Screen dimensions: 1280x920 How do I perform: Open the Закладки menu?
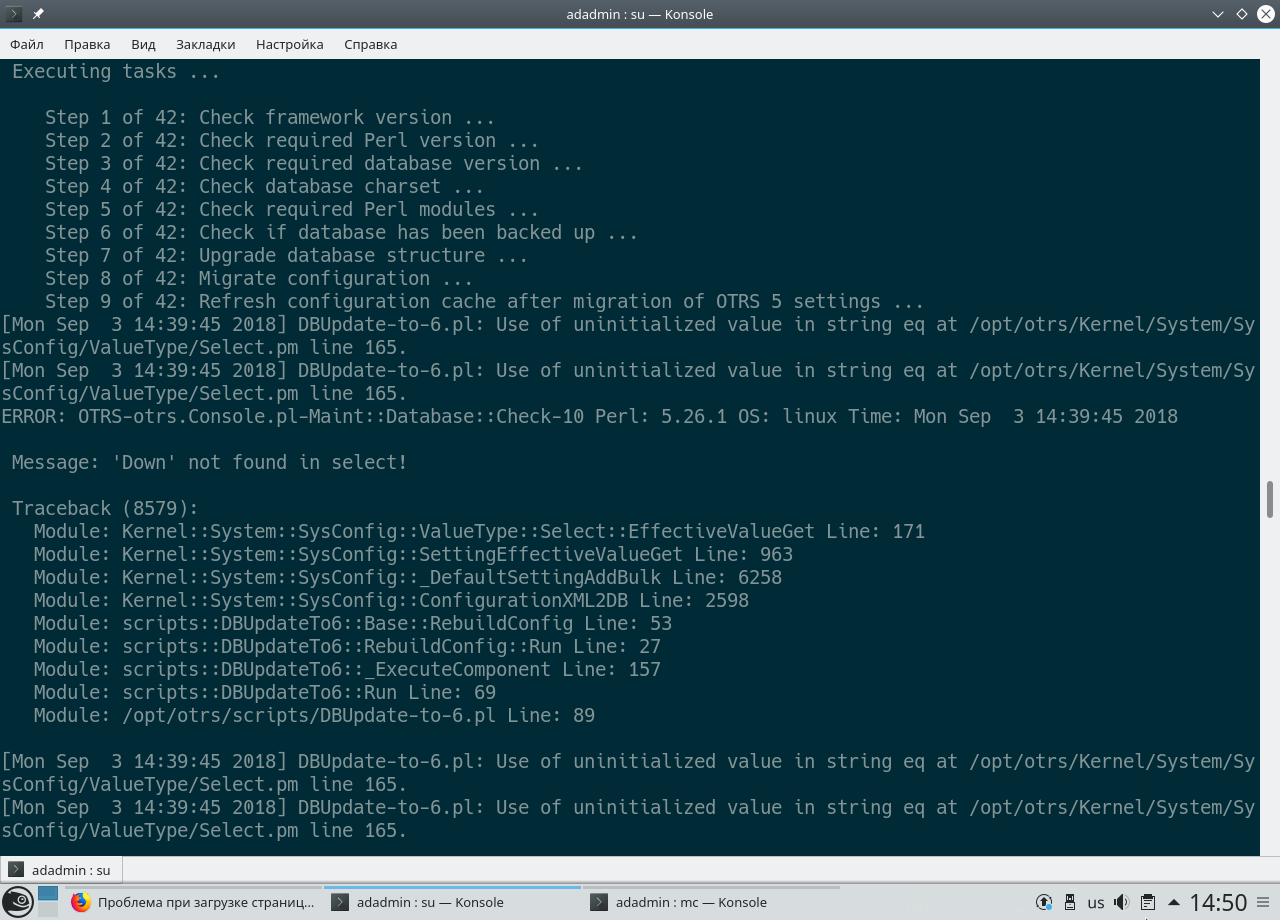pos(205,44)
